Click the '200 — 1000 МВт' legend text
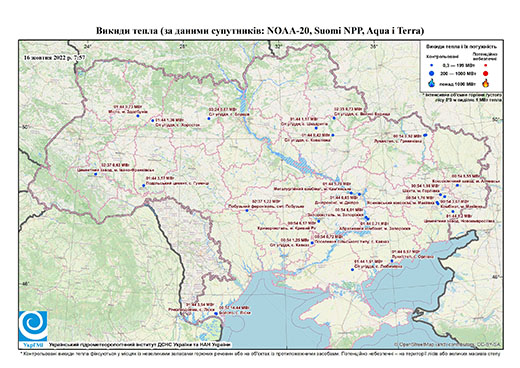Image resolution: width=520 pixels, height=368 pixels. point(457,74)
